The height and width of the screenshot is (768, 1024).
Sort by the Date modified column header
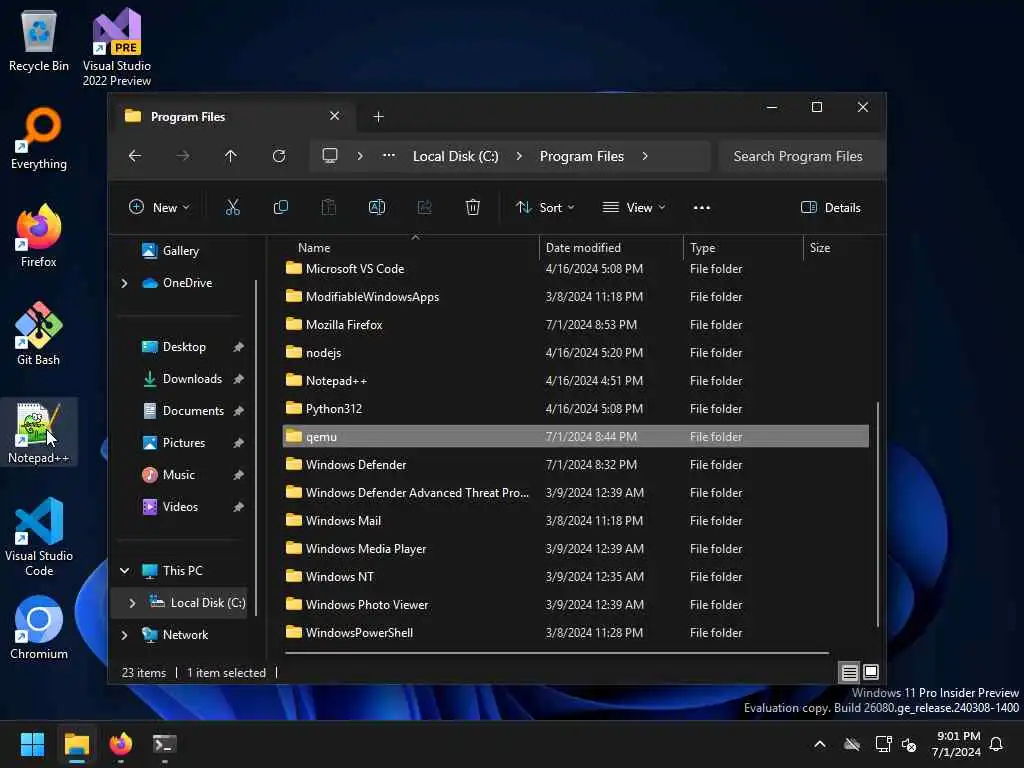[611, 248]
